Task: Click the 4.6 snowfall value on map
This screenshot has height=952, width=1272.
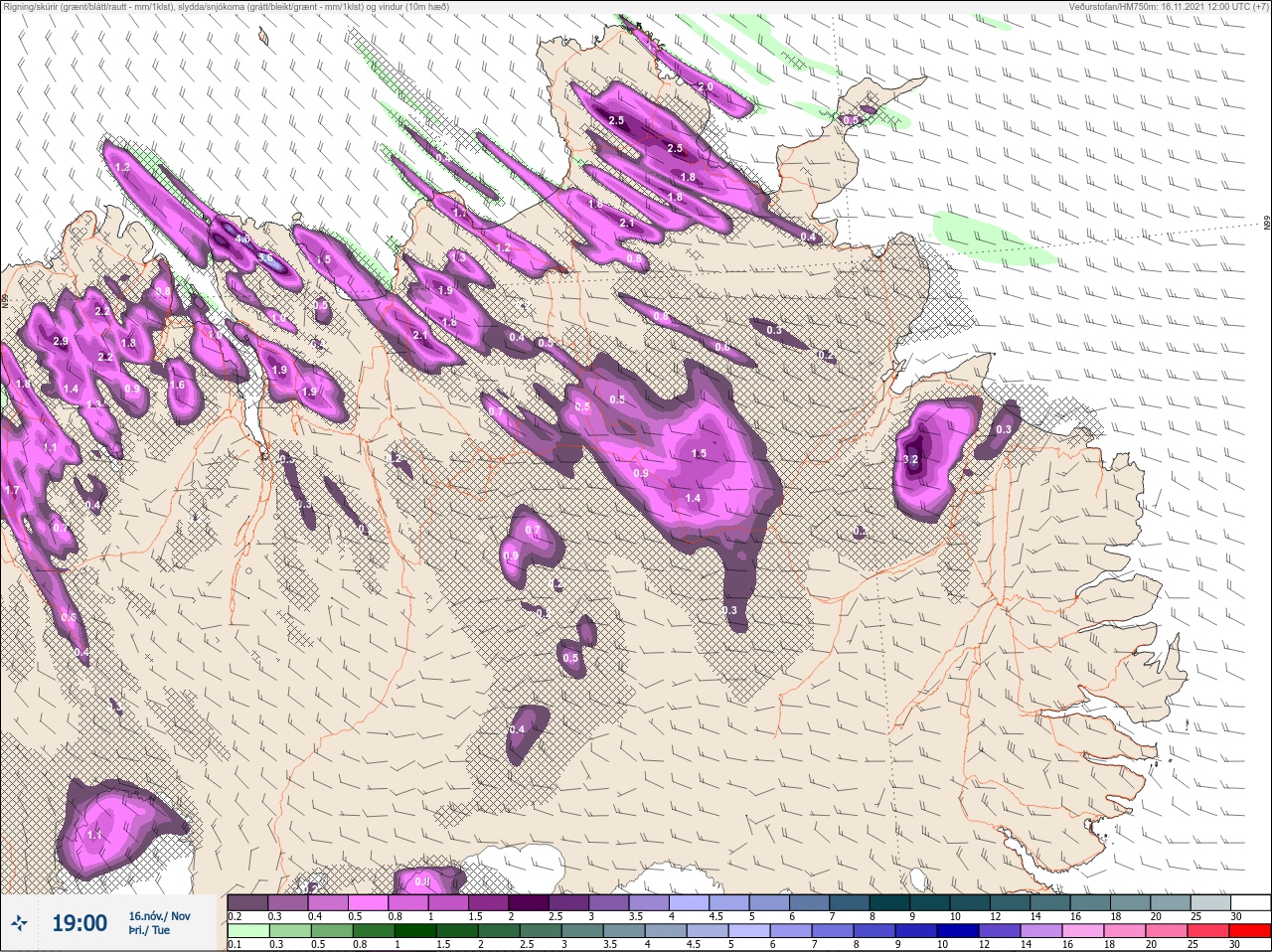Action: [x=241, y=240]
